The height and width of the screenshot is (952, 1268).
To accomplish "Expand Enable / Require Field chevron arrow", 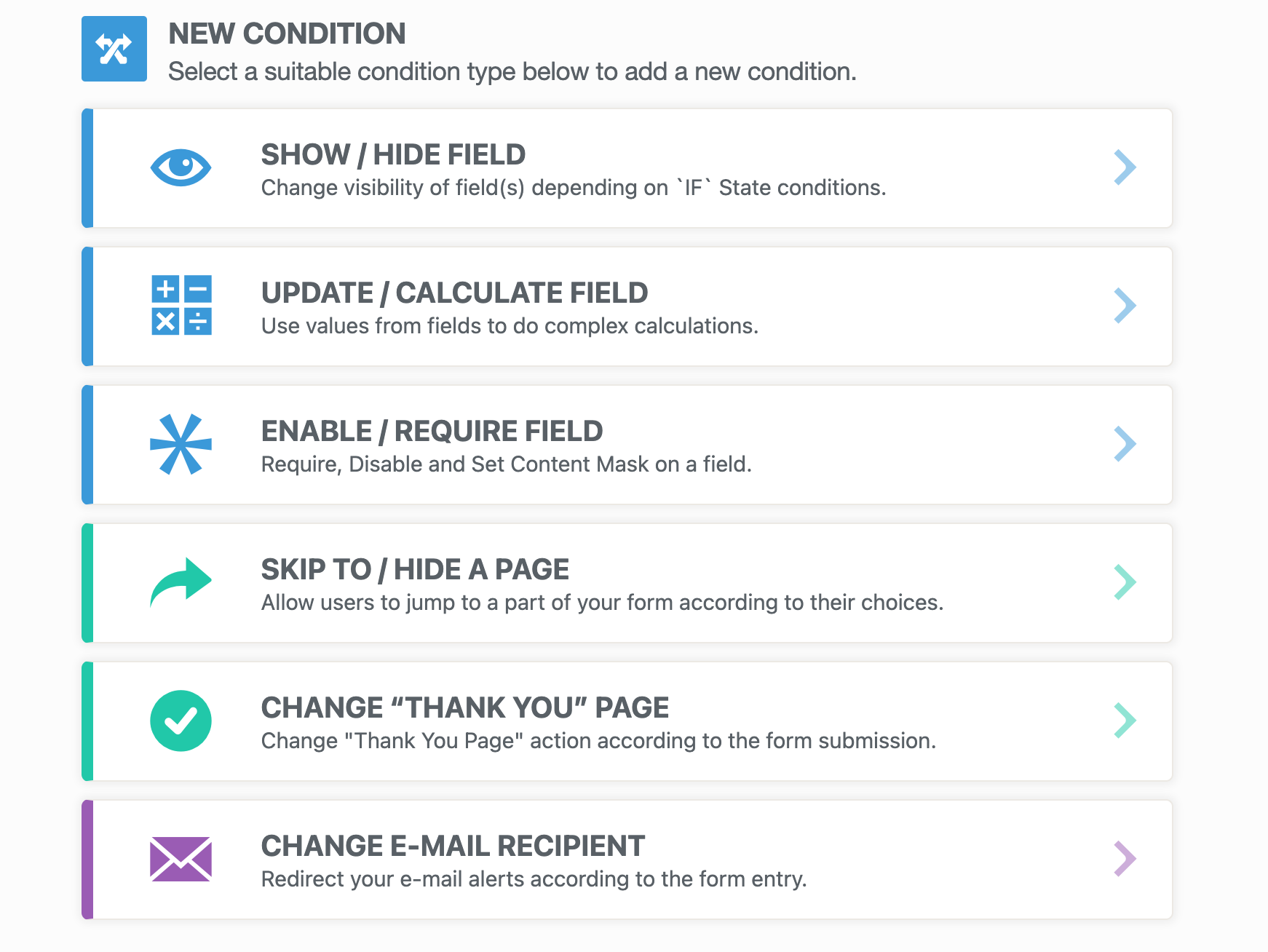I will [1125, 444].
